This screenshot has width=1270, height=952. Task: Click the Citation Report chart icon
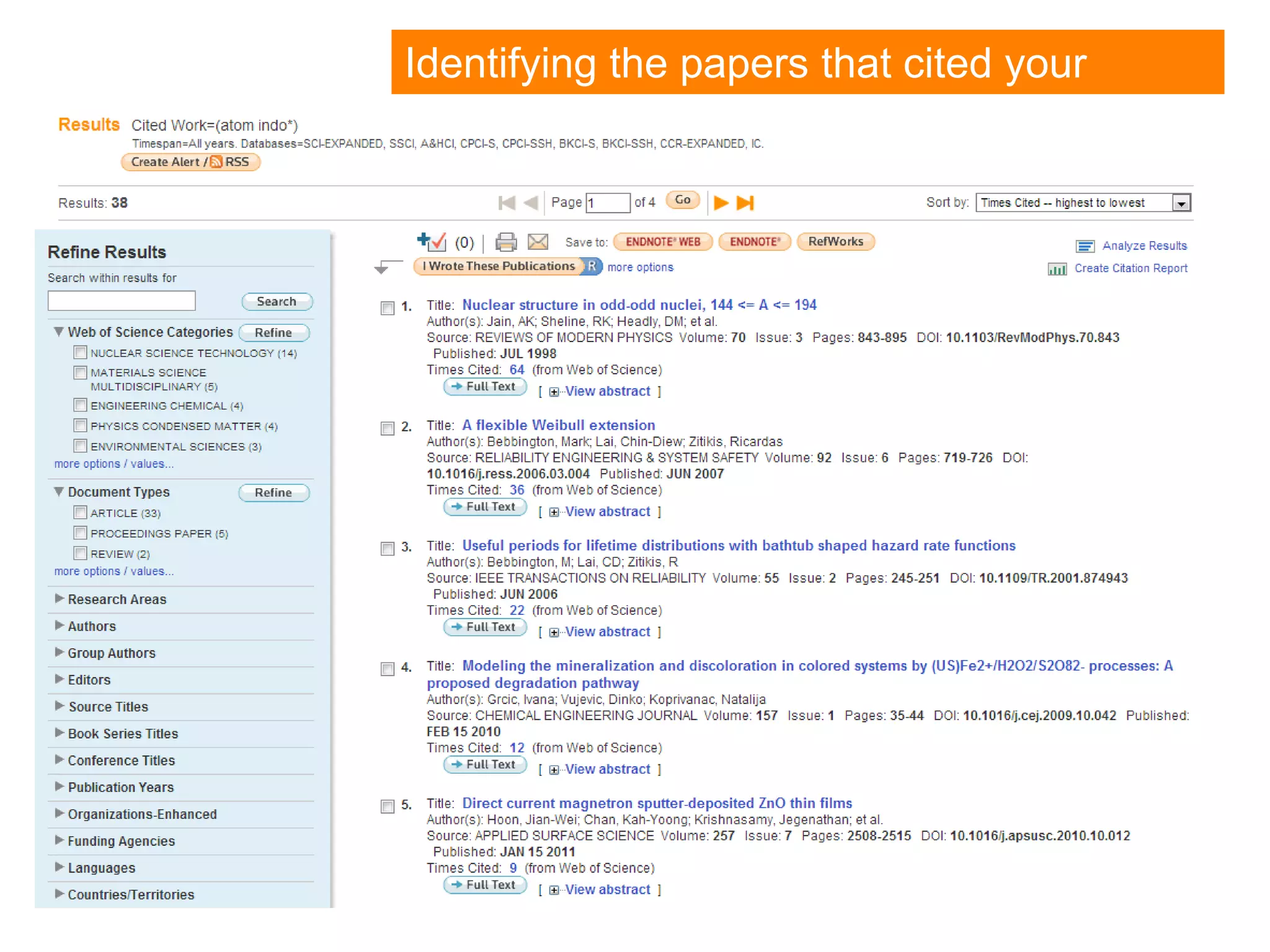[x=1057, y=268]
